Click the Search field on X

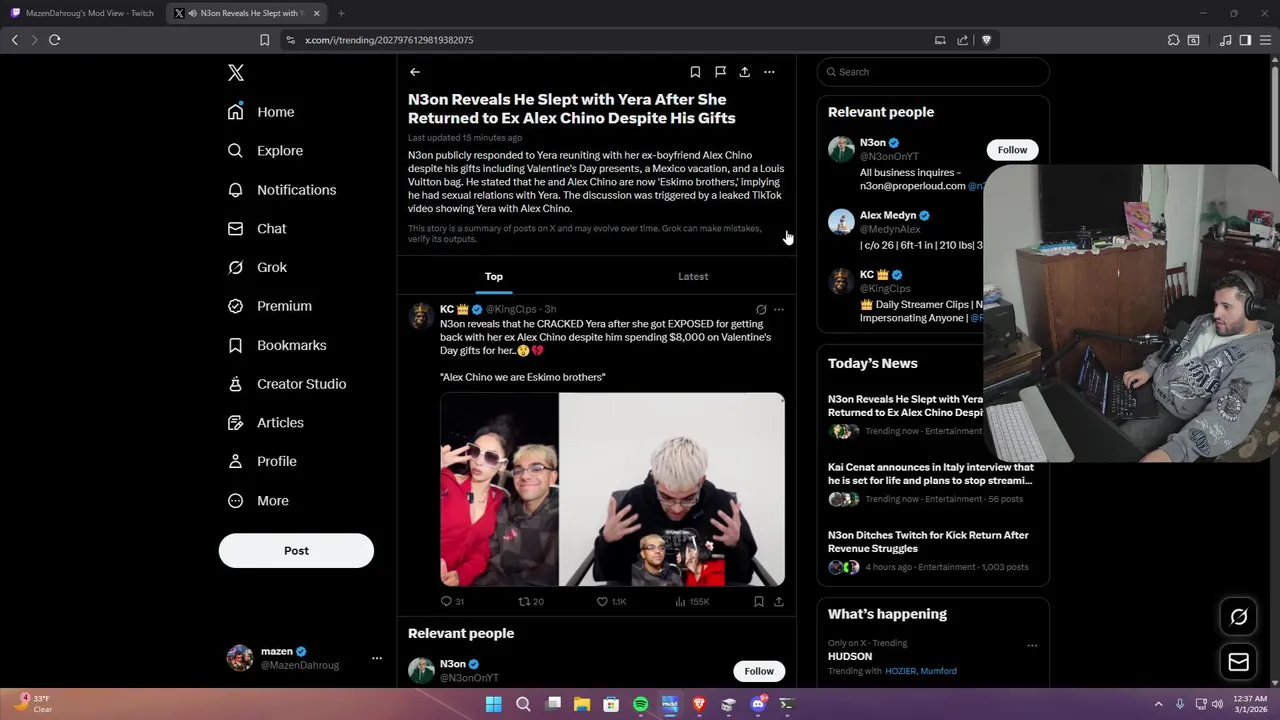[933, 72]
